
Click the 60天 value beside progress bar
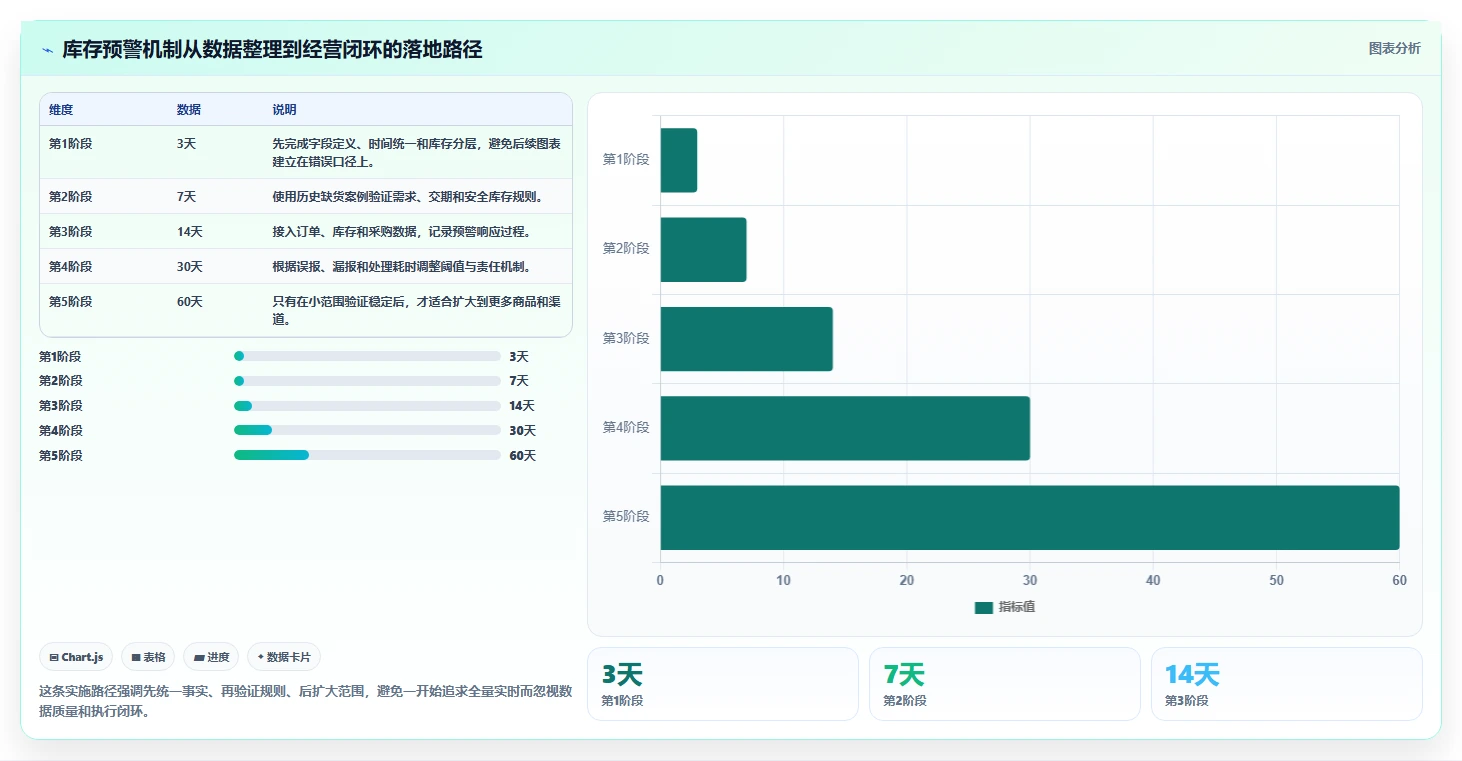click(x=522, y=456)
